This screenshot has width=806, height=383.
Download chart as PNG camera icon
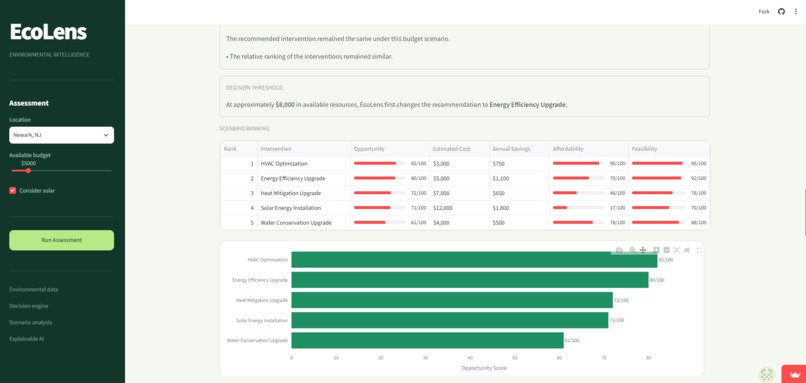point(619,250)
